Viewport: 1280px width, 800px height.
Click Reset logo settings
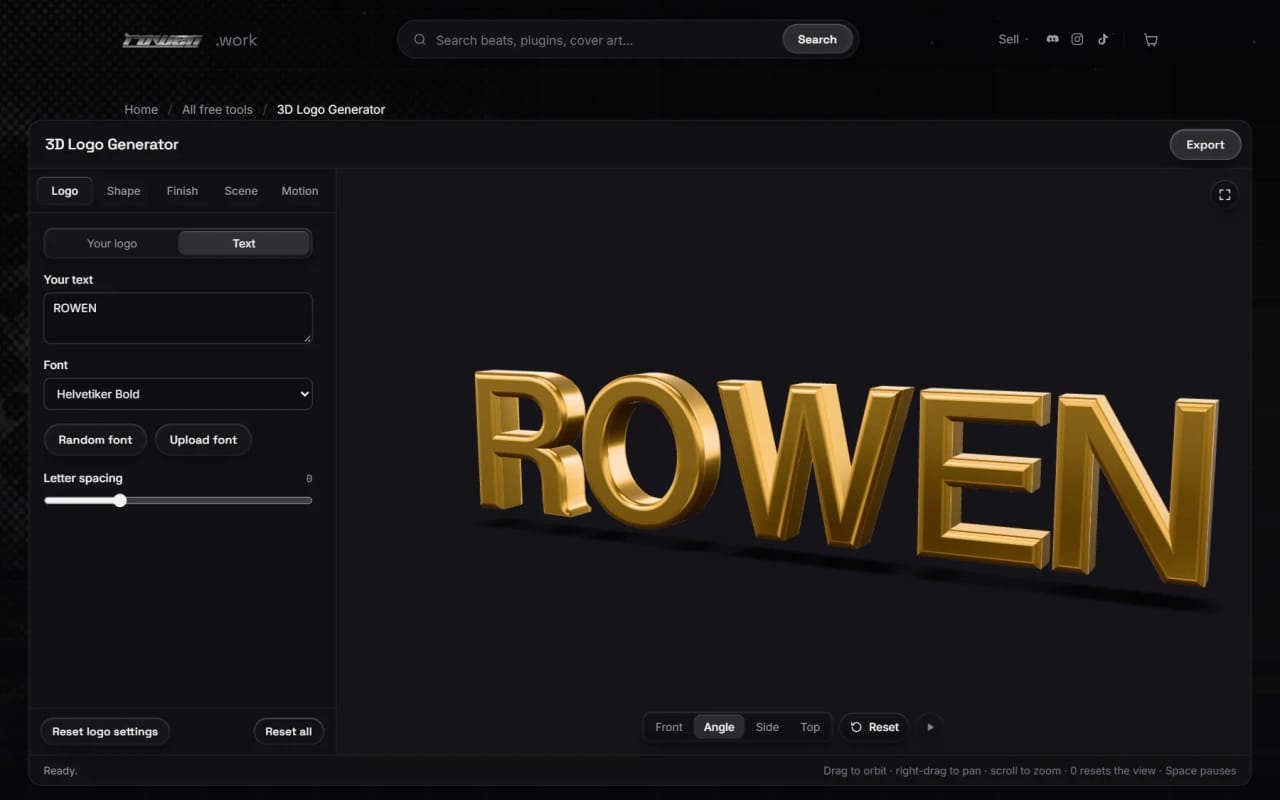[105, 731]
